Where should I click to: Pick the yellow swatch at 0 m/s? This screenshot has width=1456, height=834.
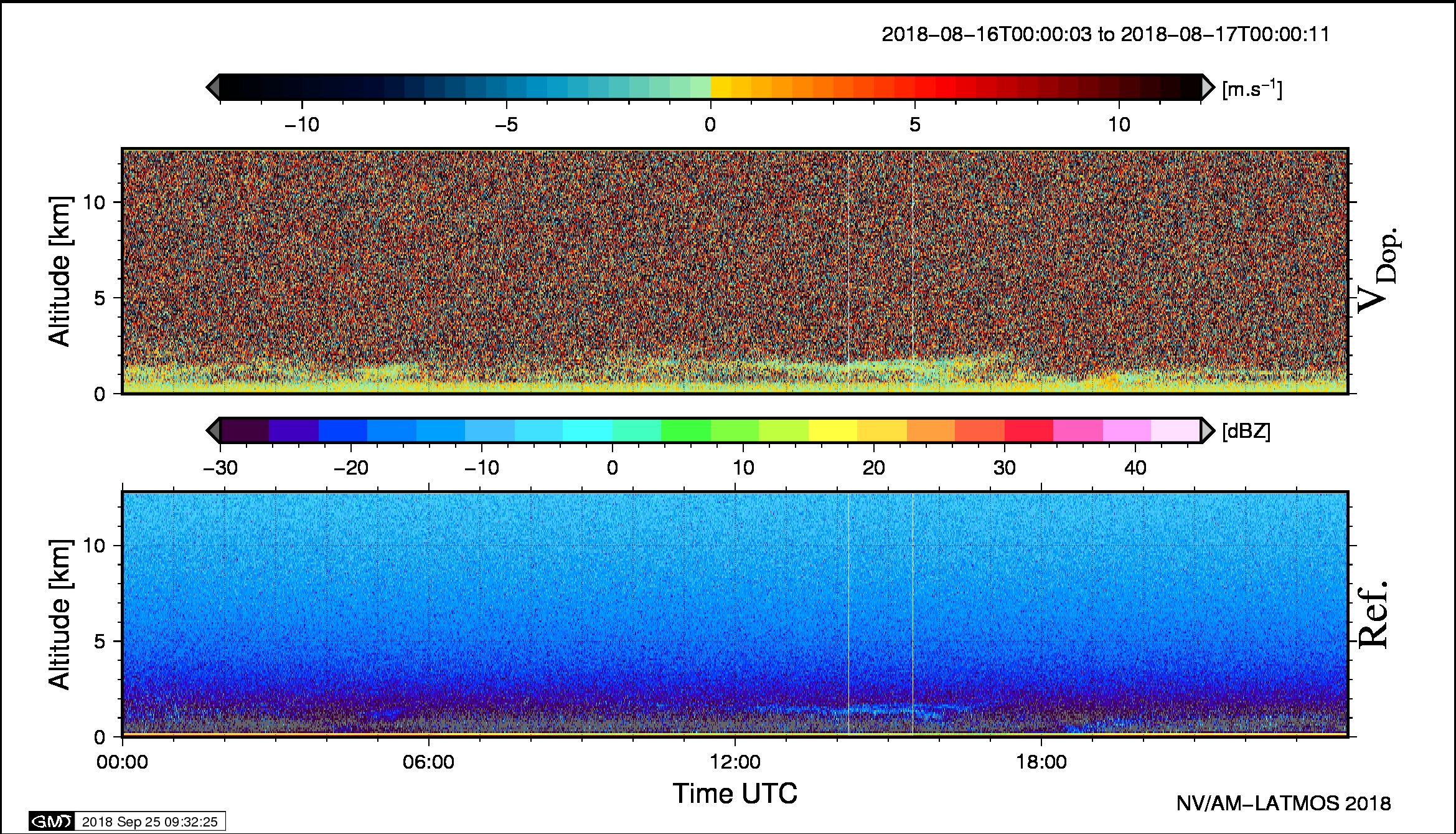(721, 87)
